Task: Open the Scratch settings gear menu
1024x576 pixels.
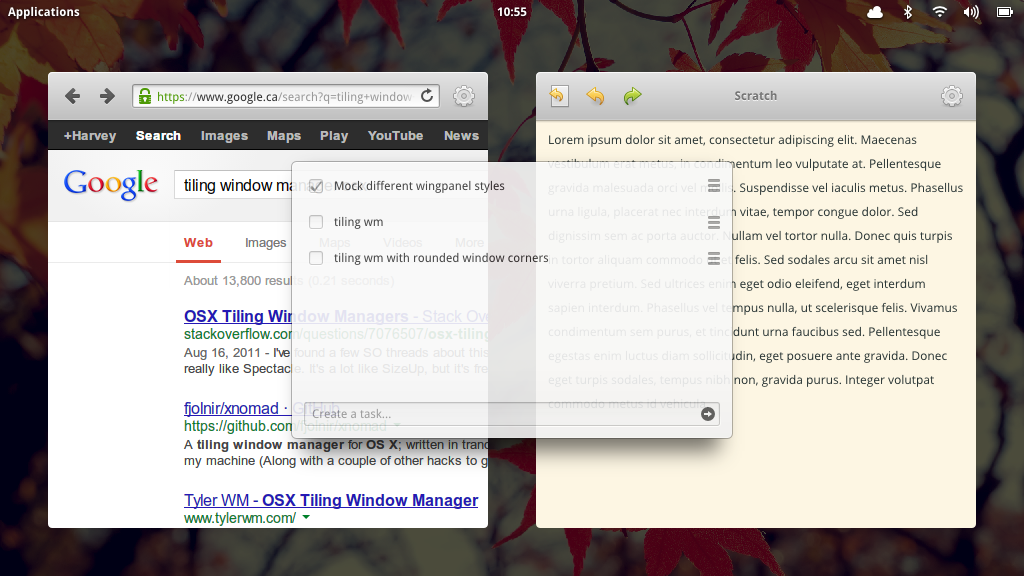Action: click(952, 96)
